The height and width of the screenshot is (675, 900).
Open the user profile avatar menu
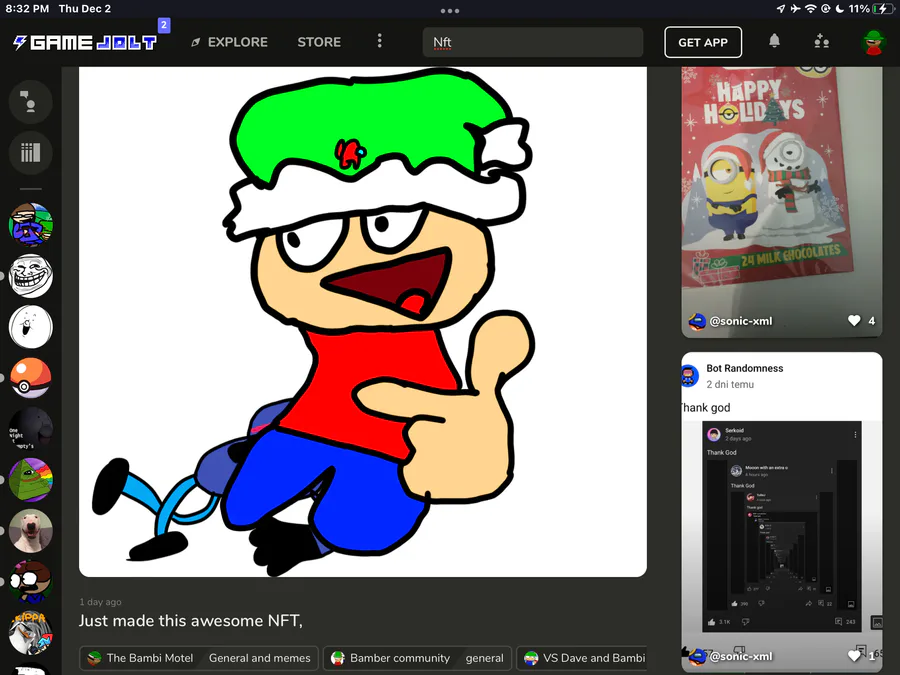tap(874, 42)
